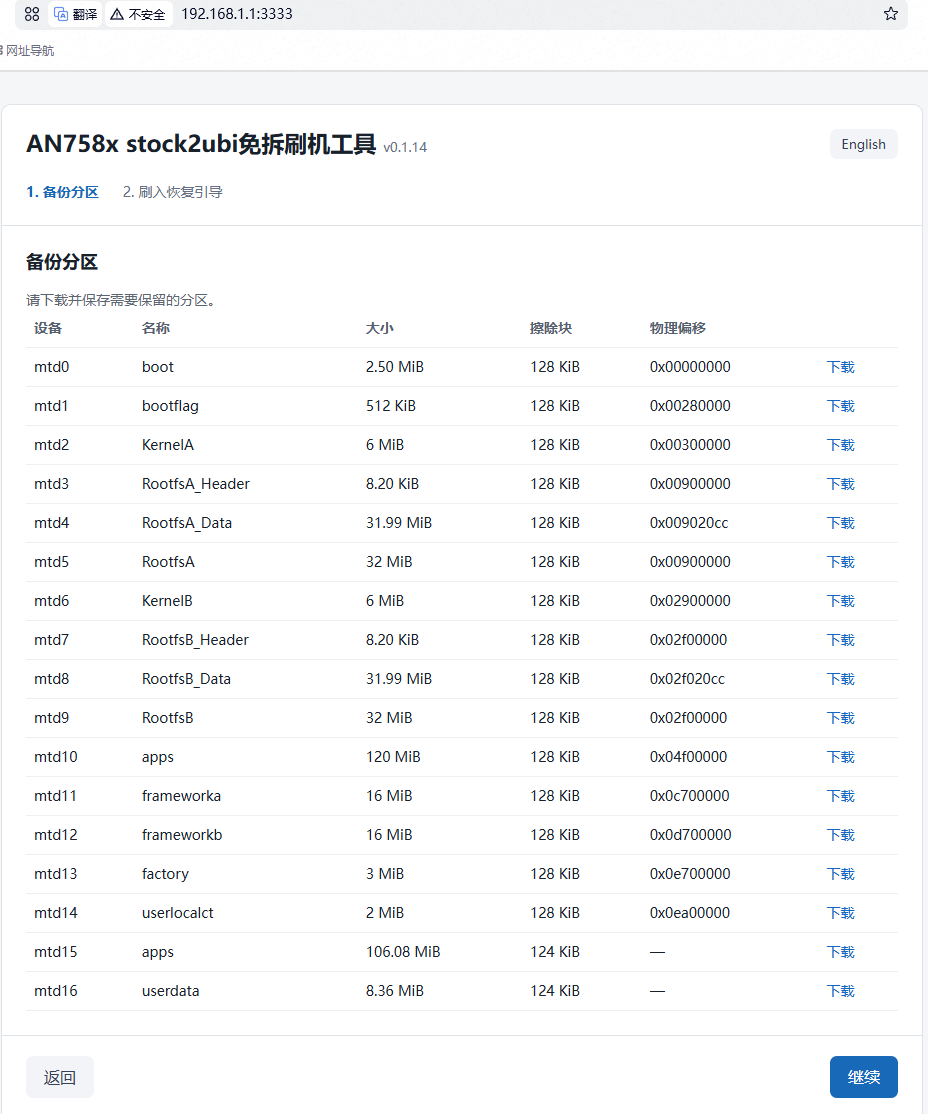Click the frameworkb name cell
The image size is (928, 1114).
182,836
